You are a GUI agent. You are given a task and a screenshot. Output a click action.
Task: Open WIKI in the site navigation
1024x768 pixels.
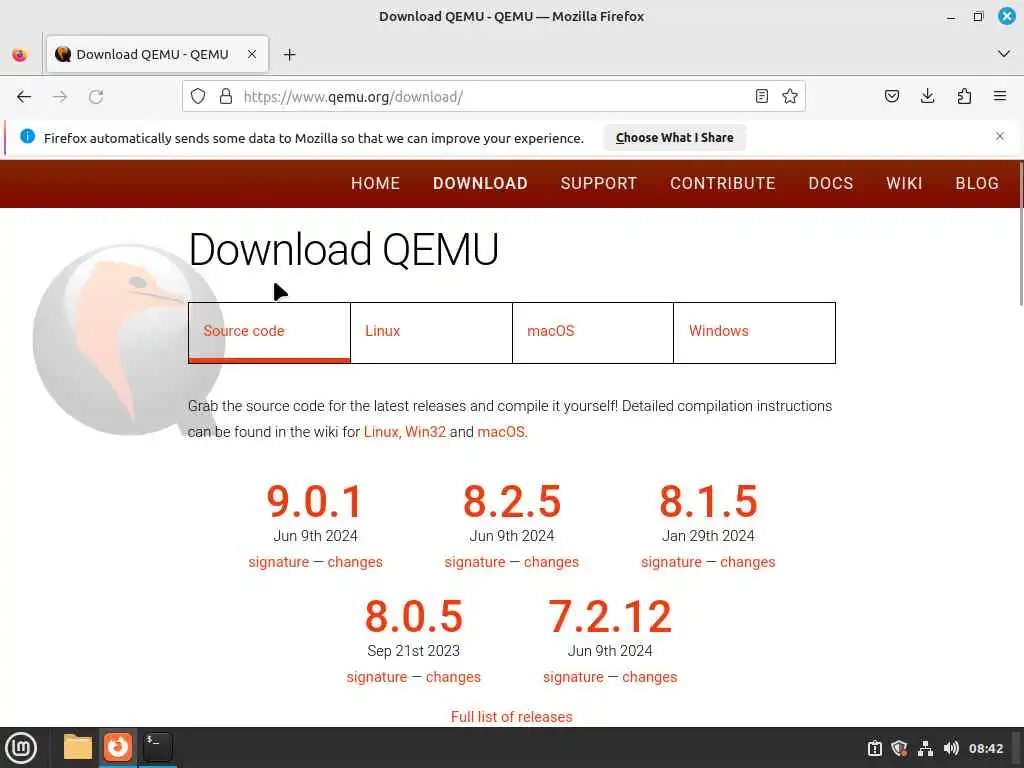tap(904, 184)
